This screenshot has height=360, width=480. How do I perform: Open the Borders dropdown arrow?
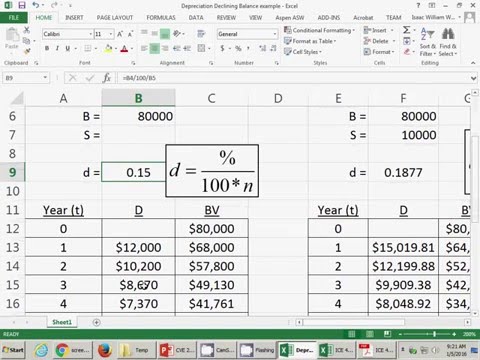click(x=96, y=49)
